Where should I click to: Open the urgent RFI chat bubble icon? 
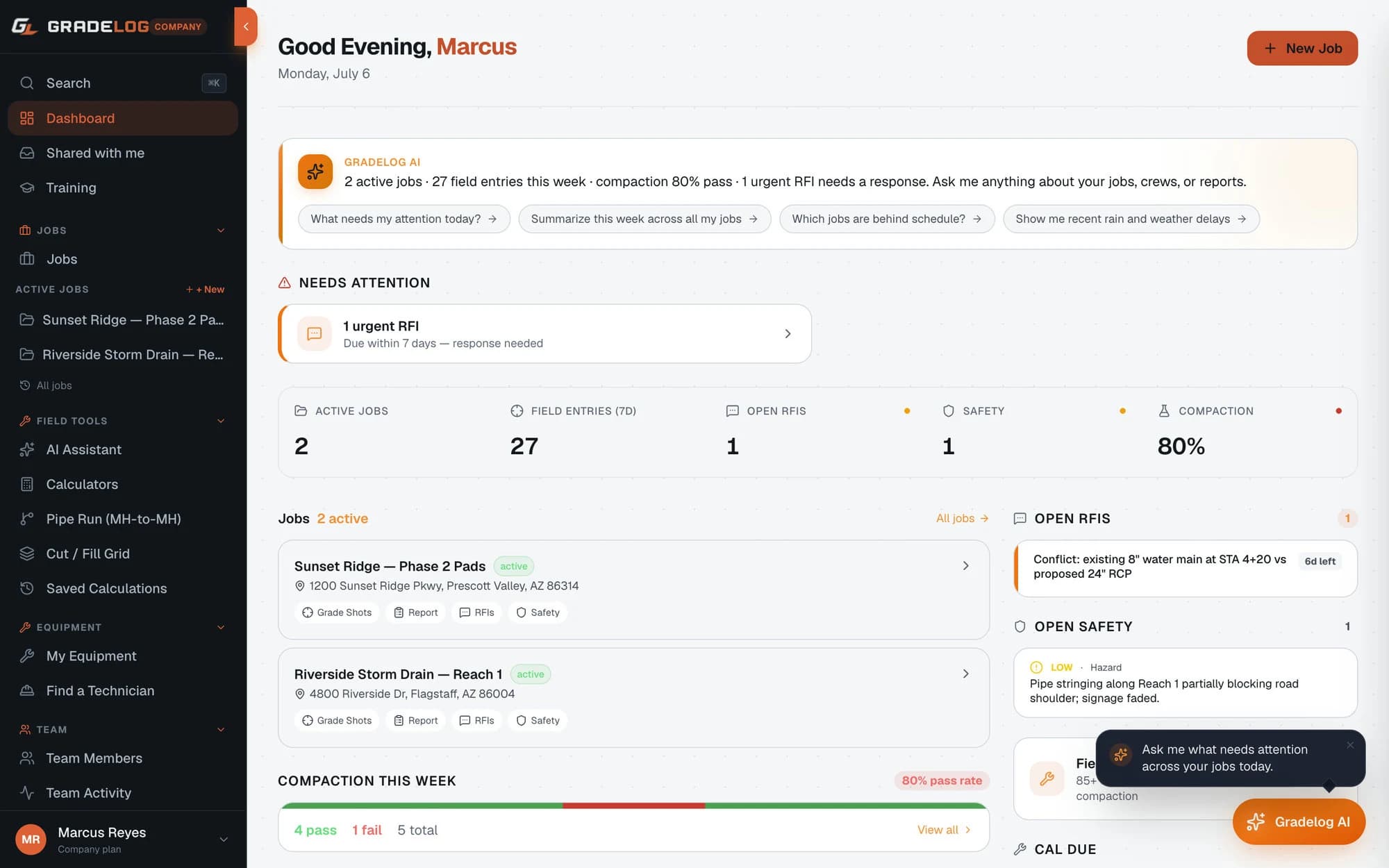(314, 334)
